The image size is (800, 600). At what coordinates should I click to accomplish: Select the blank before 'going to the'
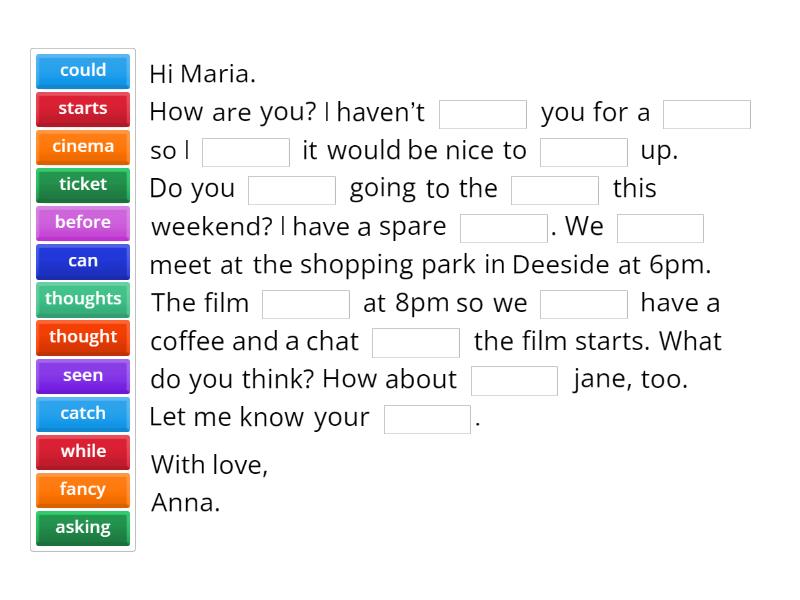(x=292, y=190)
